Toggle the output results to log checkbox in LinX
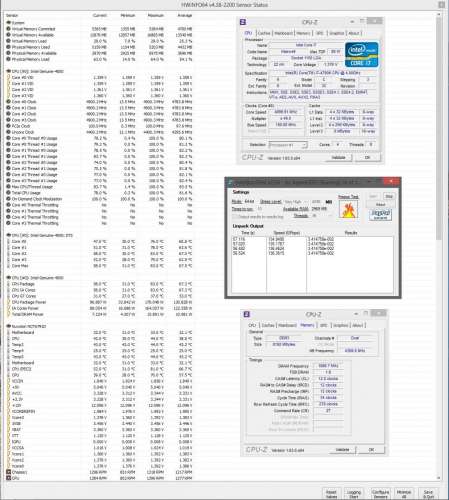Image resolution: width=449 pixels, height=500 pixels. click(235, 217)
